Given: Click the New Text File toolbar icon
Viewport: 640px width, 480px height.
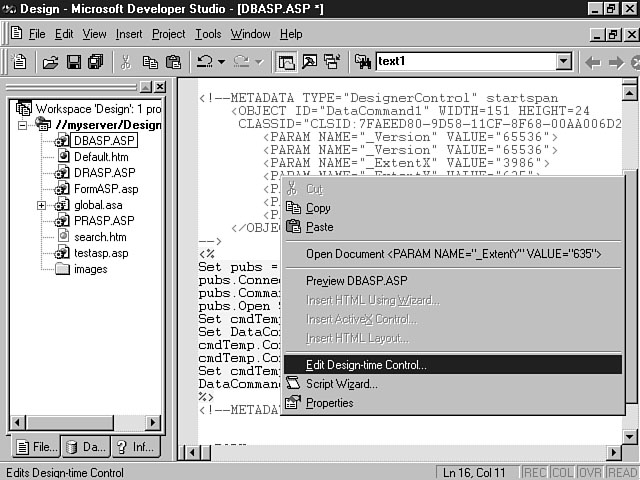Looking at the screenshot, I should [x=20, y=62].
